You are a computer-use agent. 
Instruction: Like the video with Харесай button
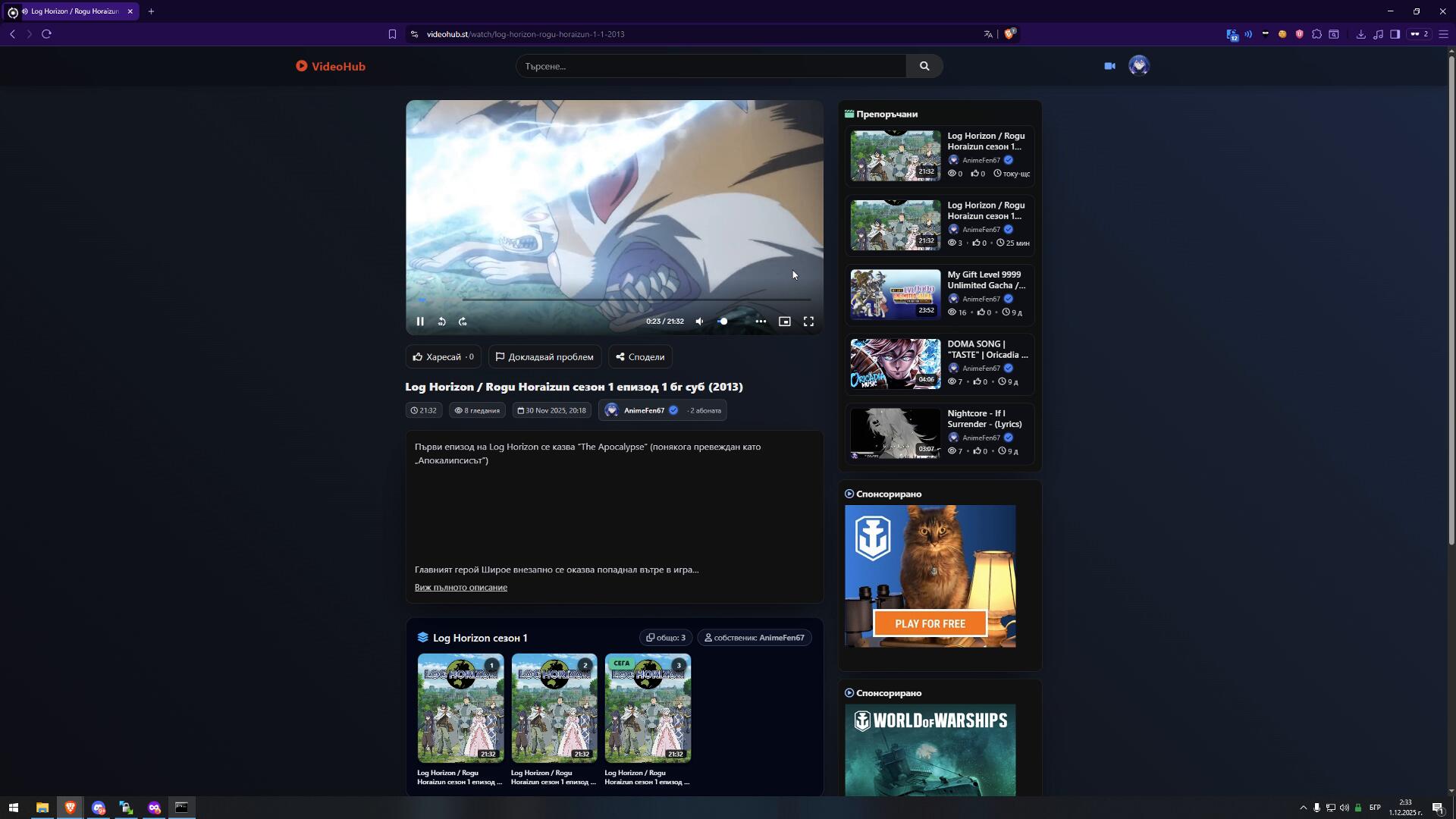pyautogui.click(x=443, y=357)
